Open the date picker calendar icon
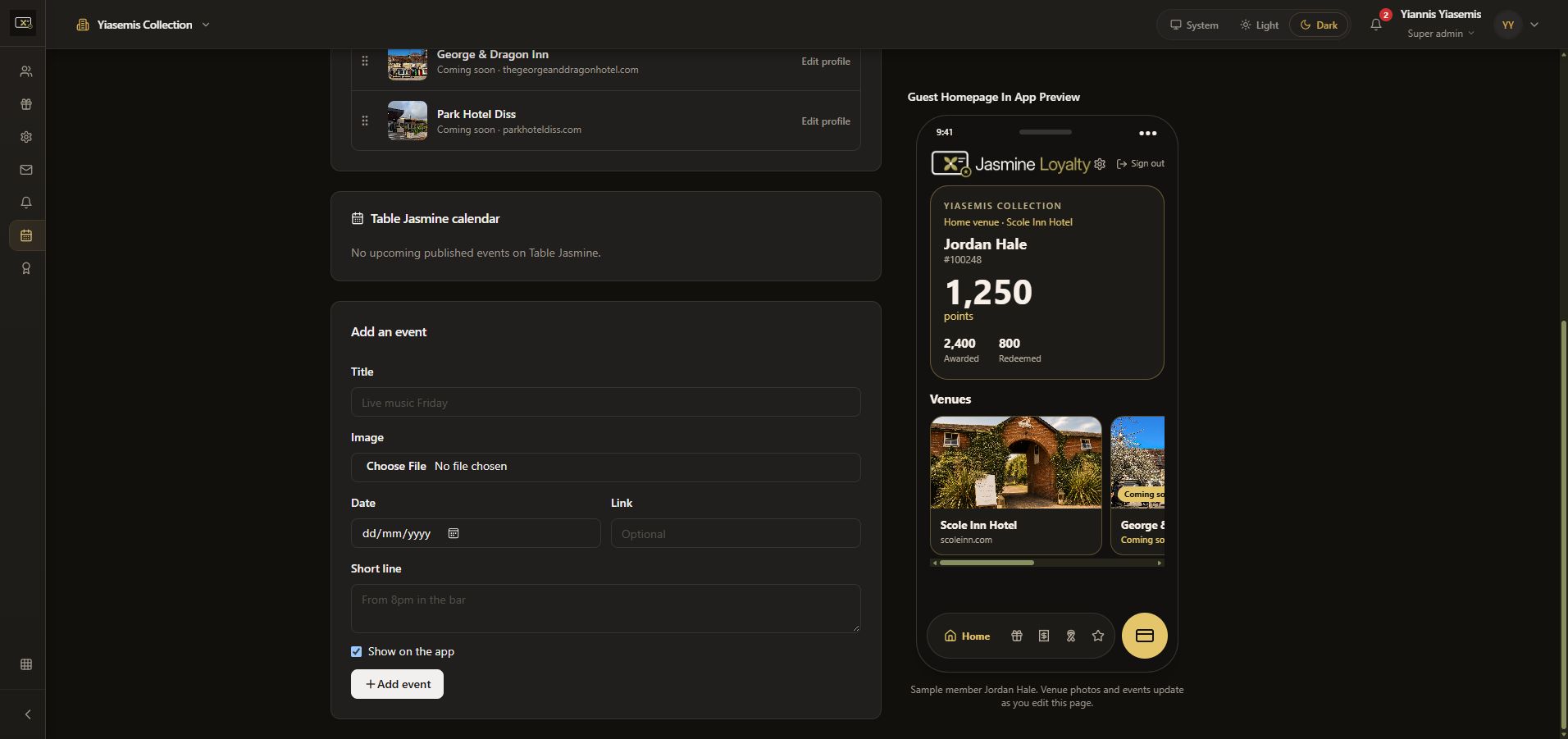The height and width of the screenshot is (739, 1568). pos(454,533)
